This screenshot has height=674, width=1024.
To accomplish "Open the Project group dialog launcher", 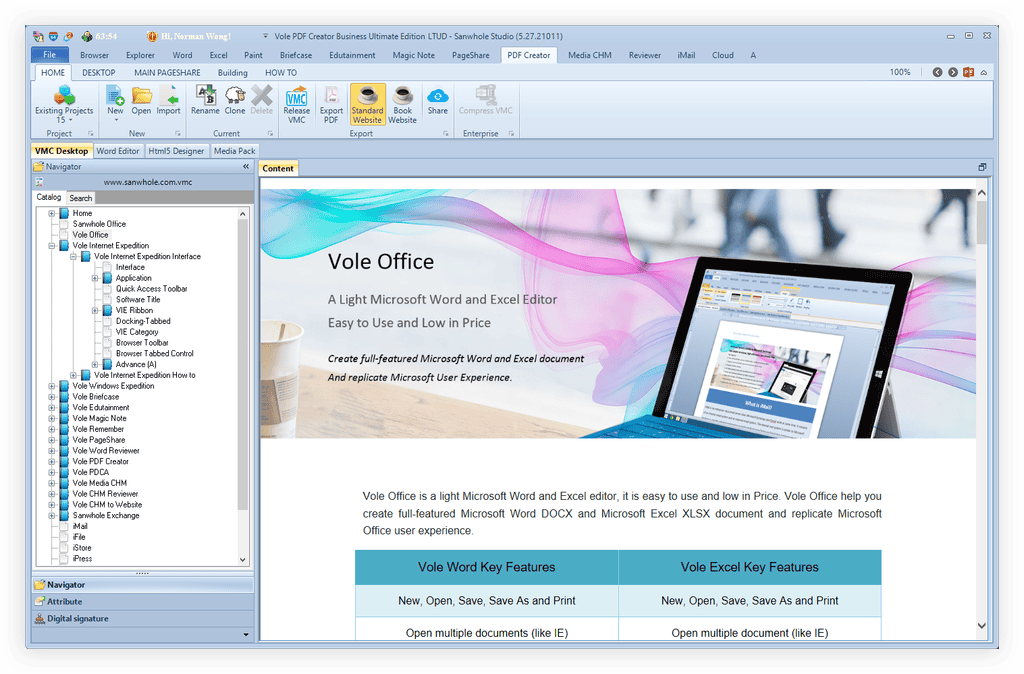I will (x=91, y=134).
